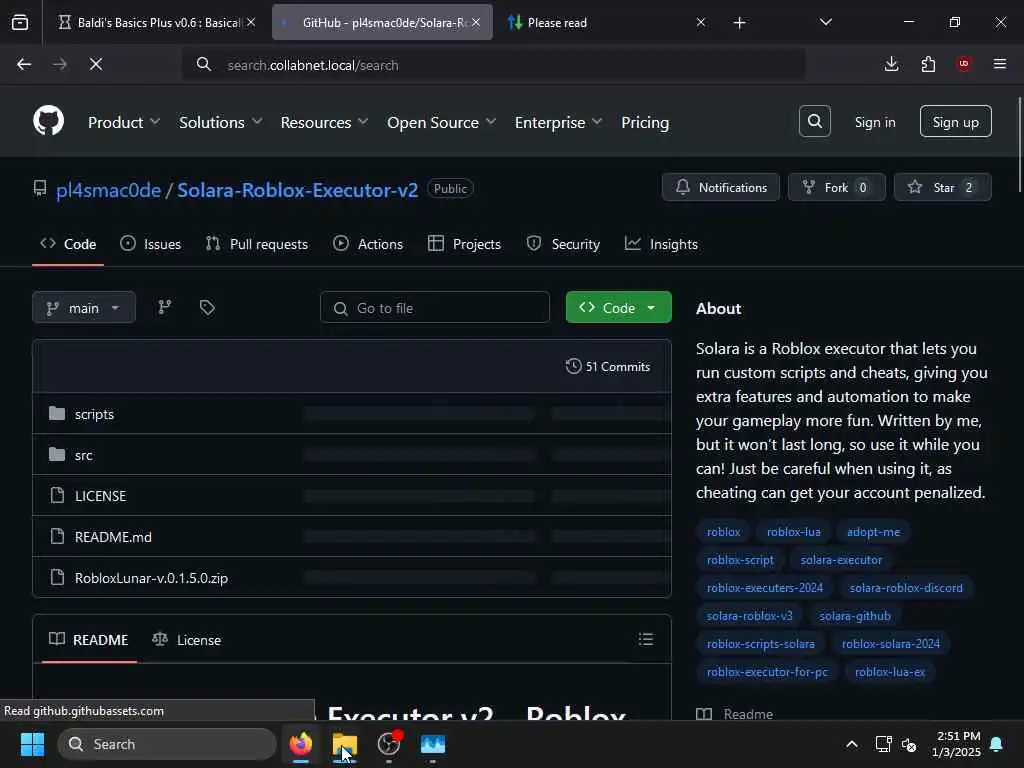
Task: Click the Windows Start button
Action: click(32, 744)
